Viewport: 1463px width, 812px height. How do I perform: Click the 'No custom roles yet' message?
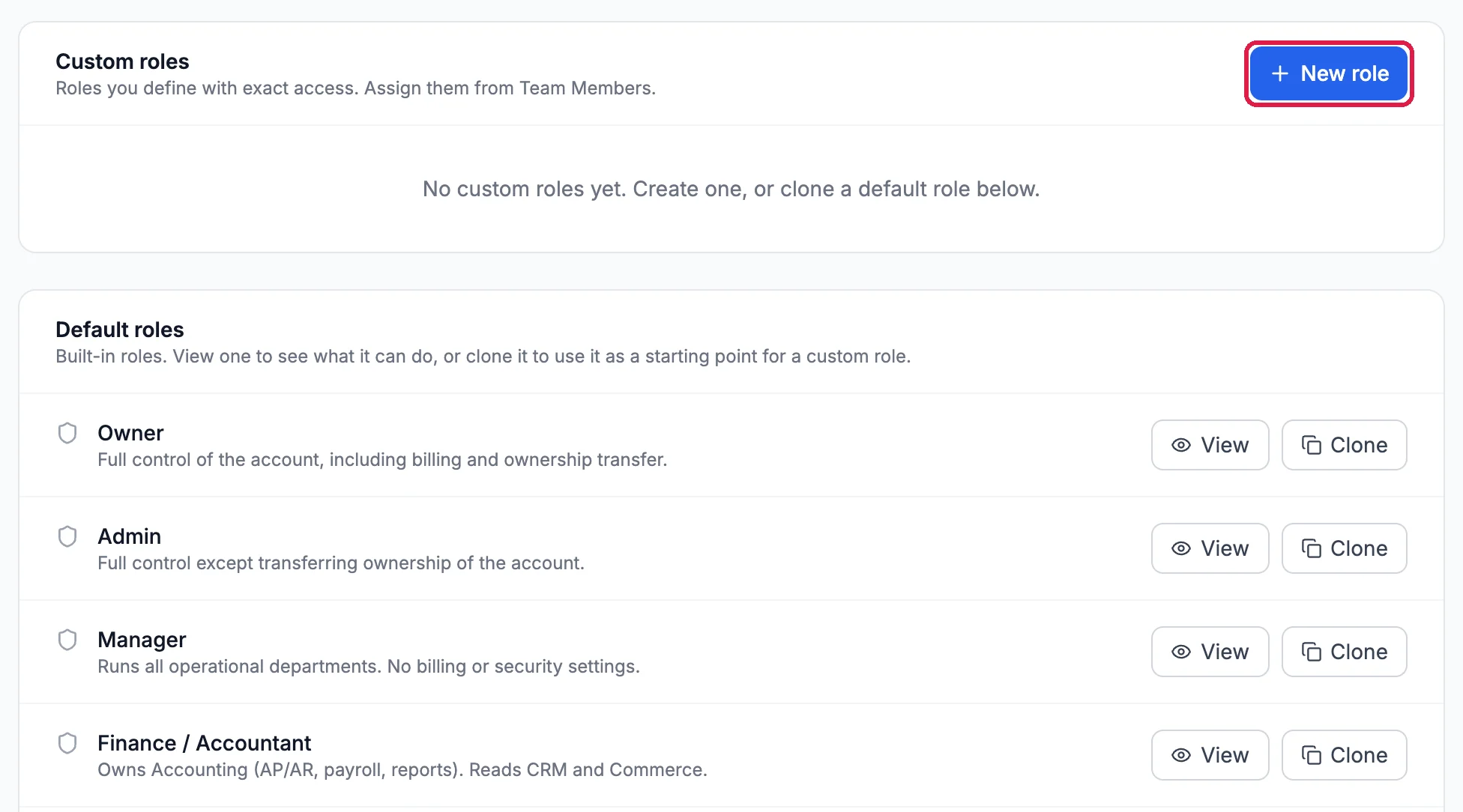coord(731,189)
